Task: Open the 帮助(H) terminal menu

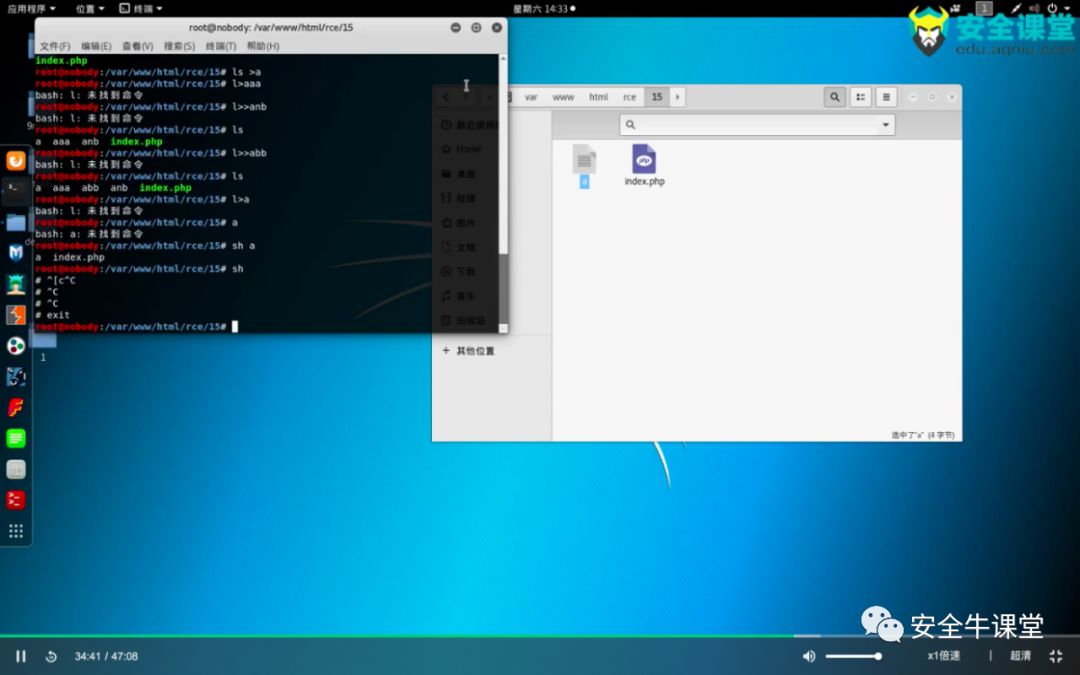Action: tap(263, 46)
